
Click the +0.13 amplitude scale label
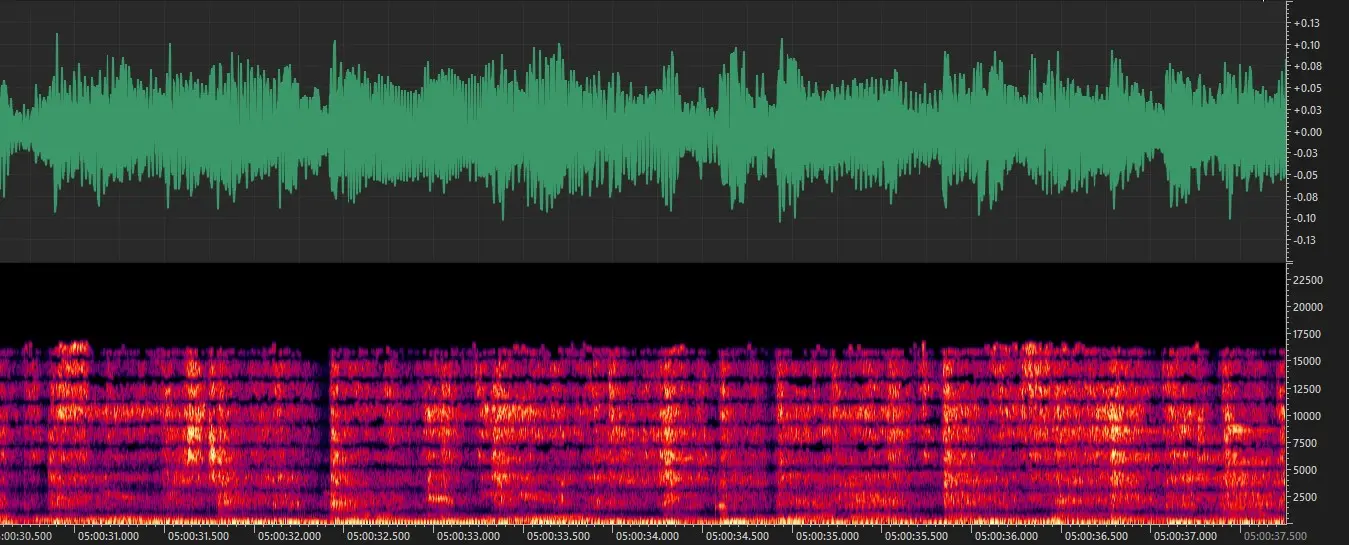point(1307,24)
